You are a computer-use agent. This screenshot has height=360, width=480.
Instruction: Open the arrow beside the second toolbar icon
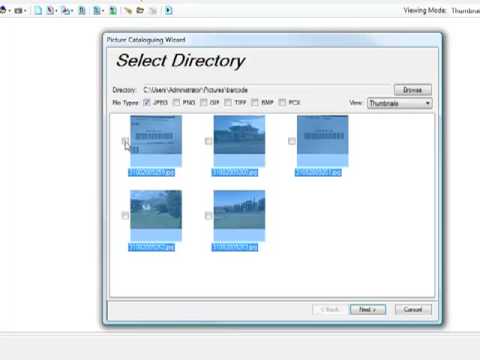25,11
